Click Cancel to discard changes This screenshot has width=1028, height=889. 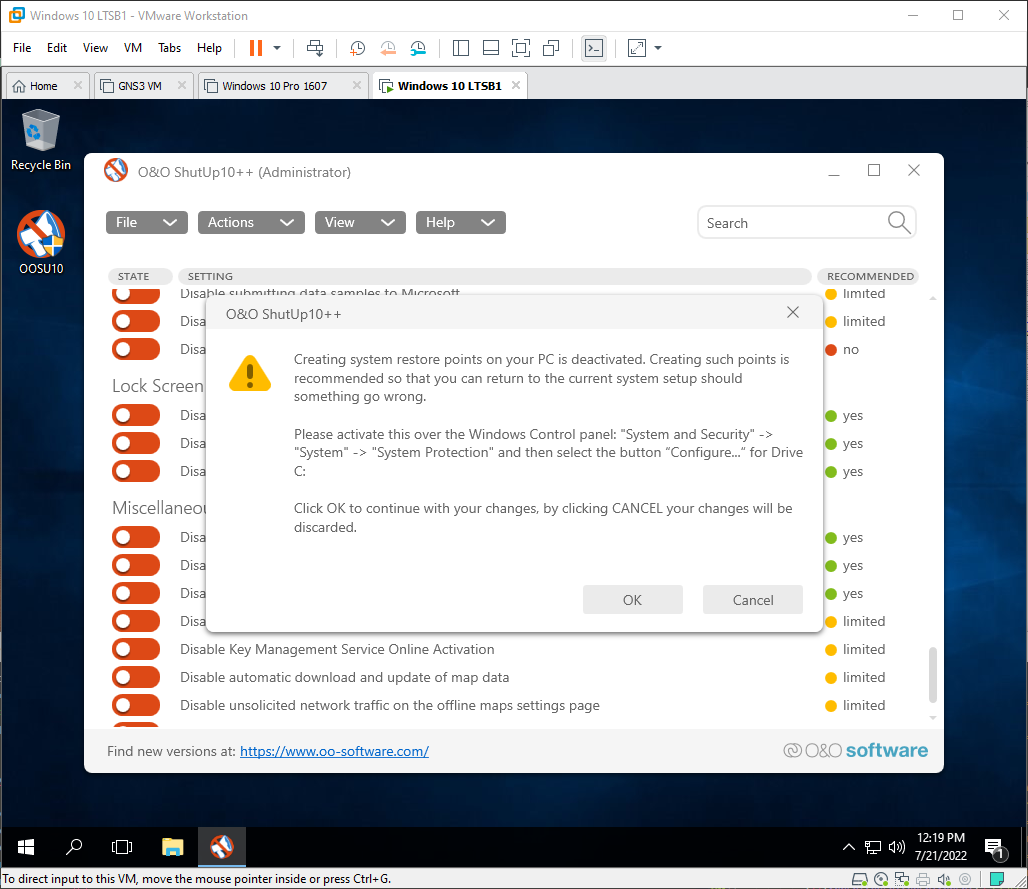[753, 600]
